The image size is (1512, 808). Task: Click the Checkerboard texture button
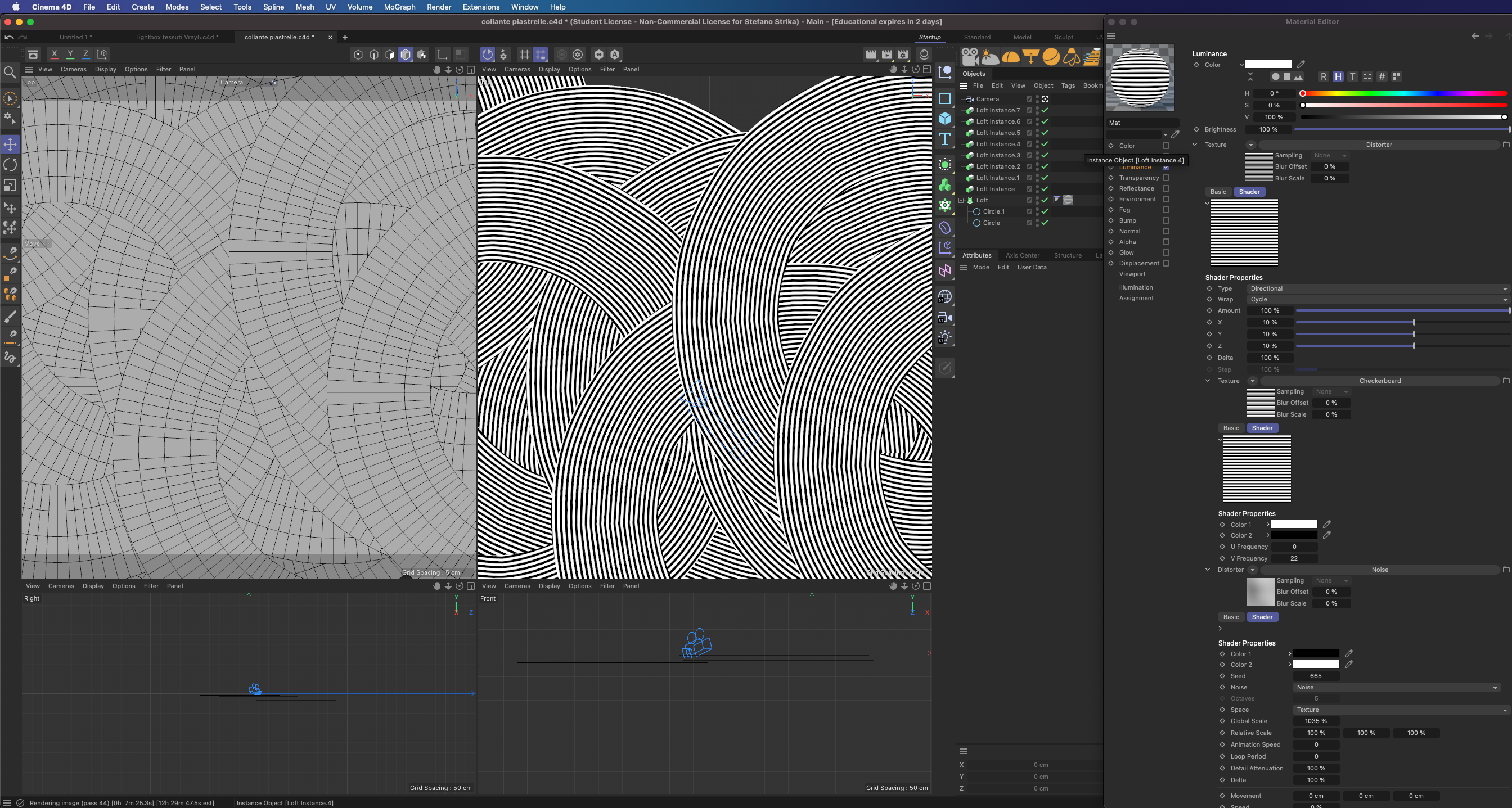pyautogui.click(x=1379, y=381)
